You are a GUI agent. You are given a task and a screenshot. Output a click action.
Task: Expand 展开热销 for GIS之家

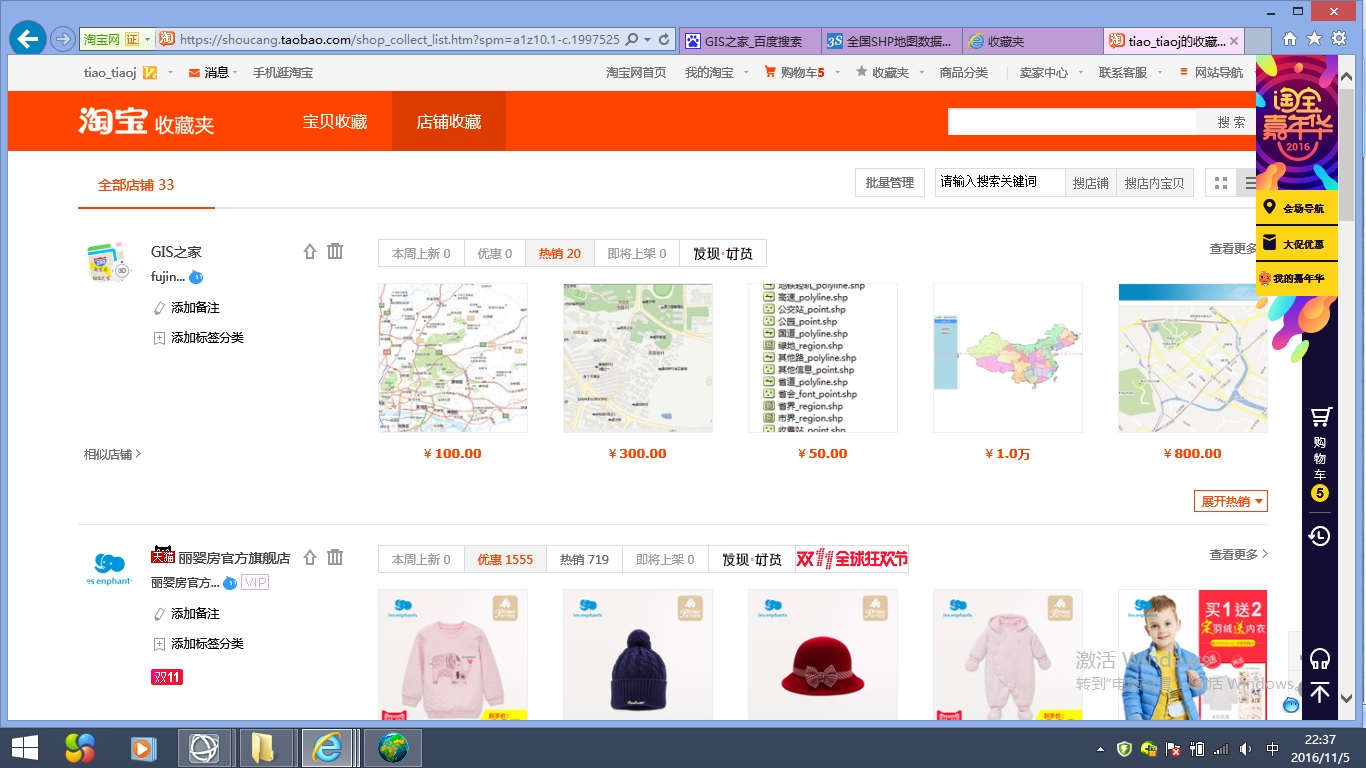point(1231,501)
